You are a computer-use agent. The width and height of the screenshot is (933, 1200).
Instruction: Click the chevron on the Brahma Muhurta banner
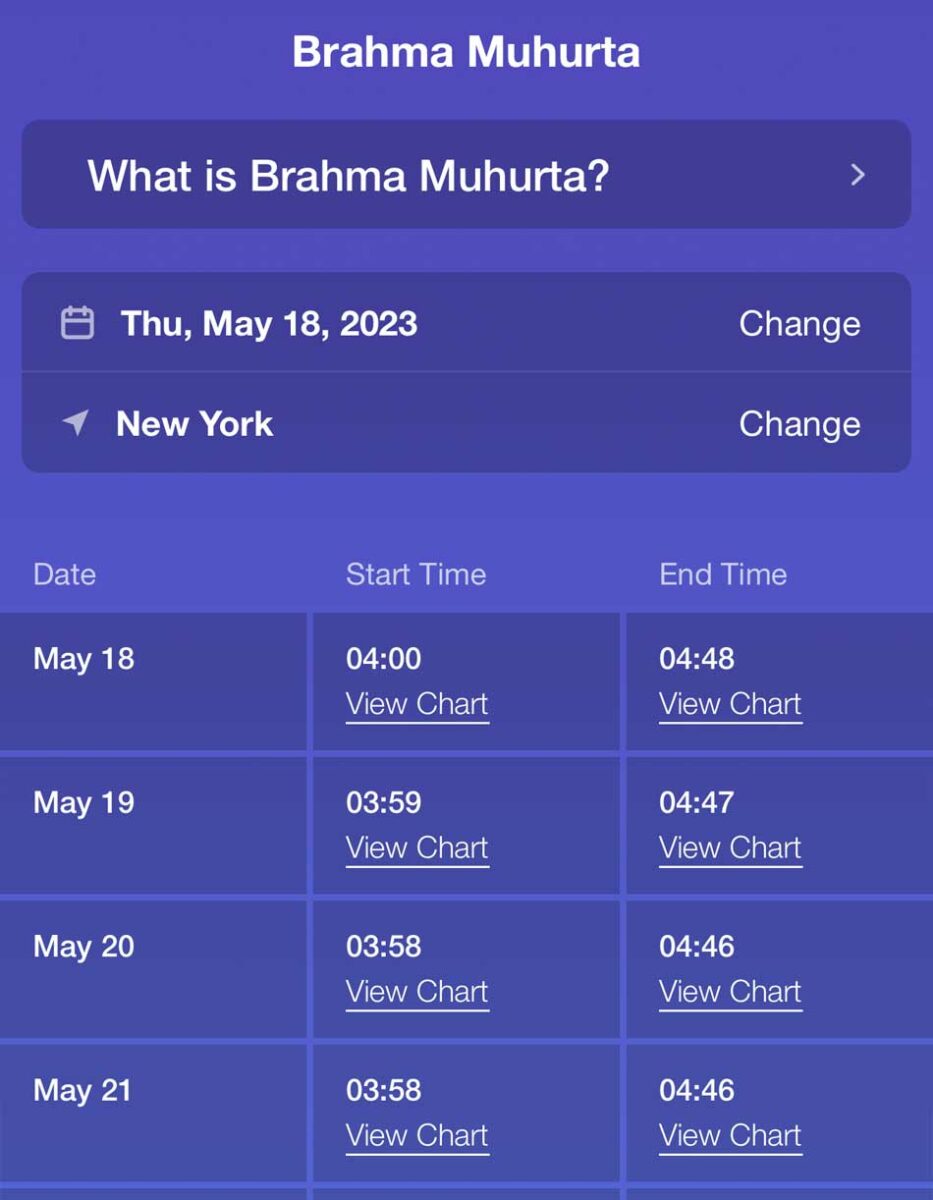point(856,175)
